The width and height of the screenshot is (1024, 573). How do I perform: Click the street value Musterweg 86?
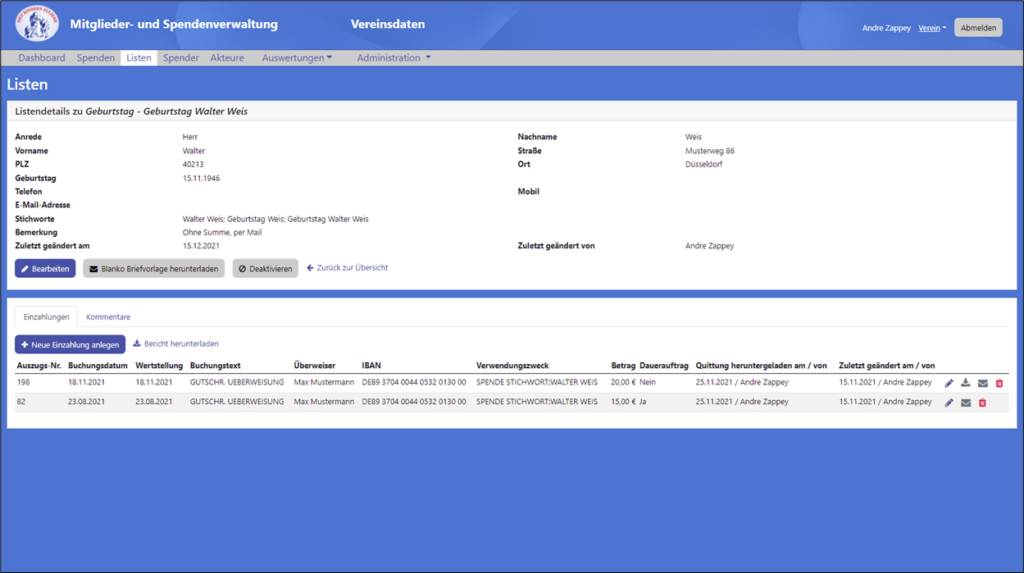pos(710,151)
